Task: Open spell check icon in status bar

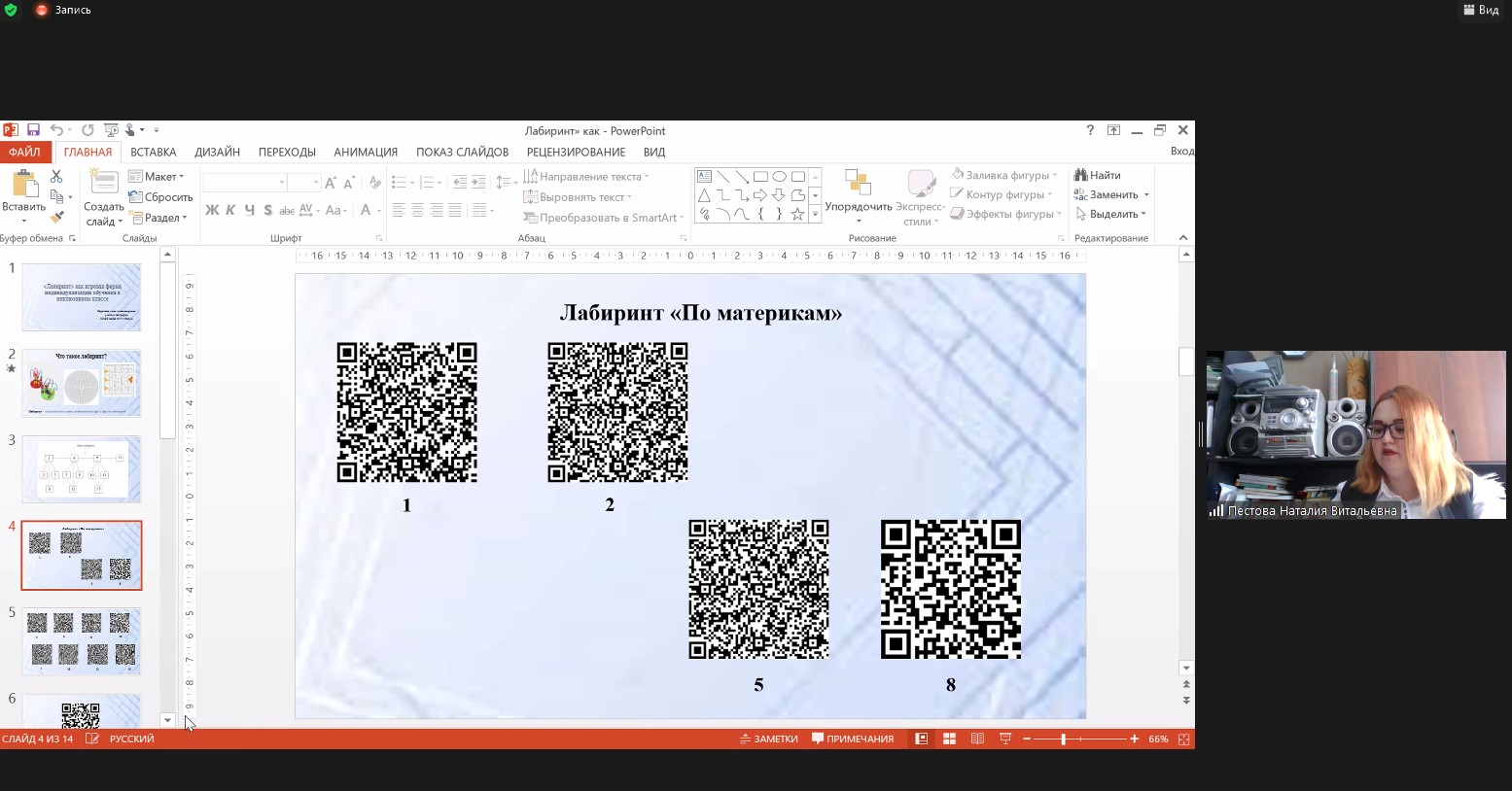Action: pyautogui.click(x=92, y=739)
